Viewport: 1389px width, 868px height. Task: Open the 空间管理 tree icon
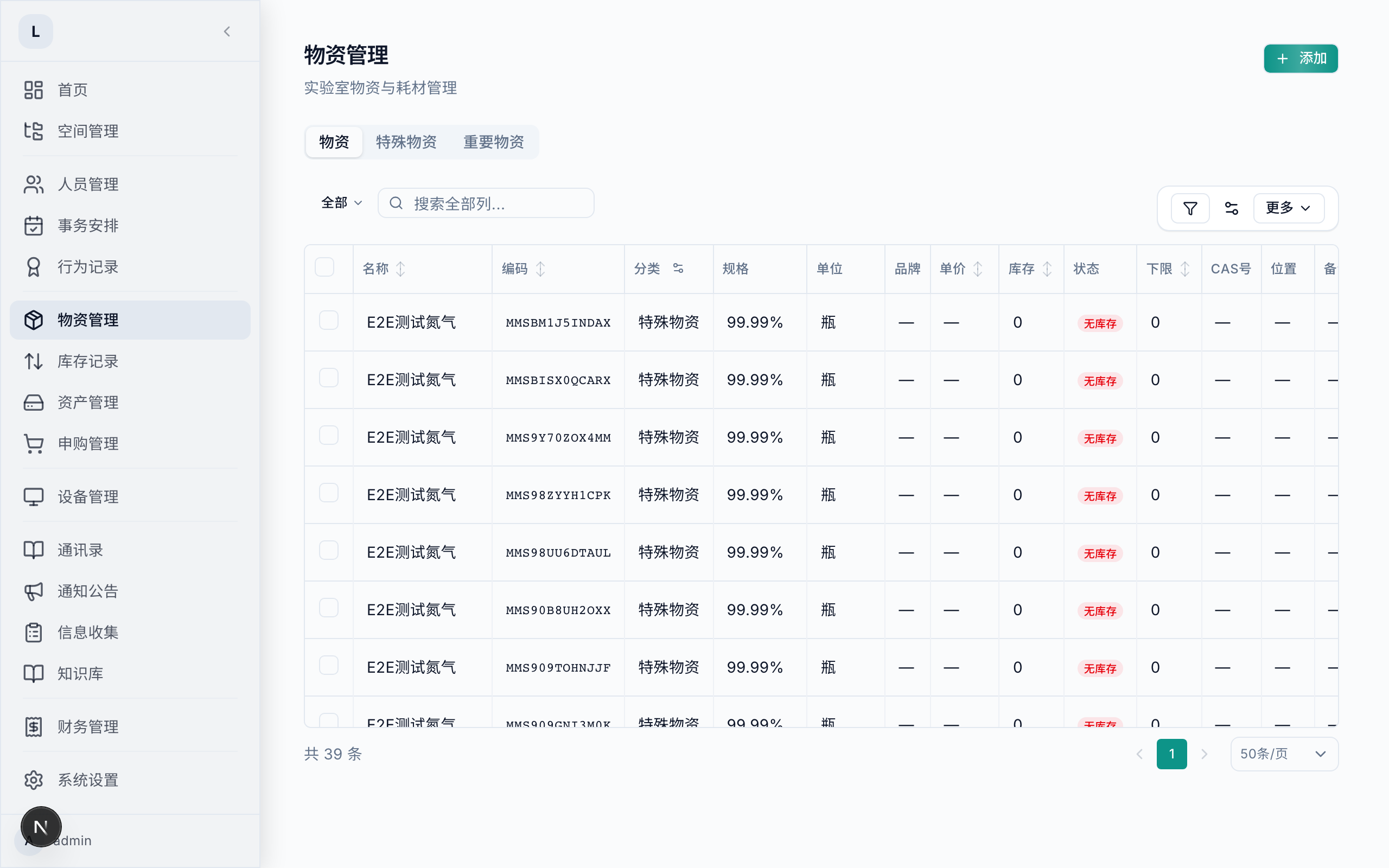point(33,131)
